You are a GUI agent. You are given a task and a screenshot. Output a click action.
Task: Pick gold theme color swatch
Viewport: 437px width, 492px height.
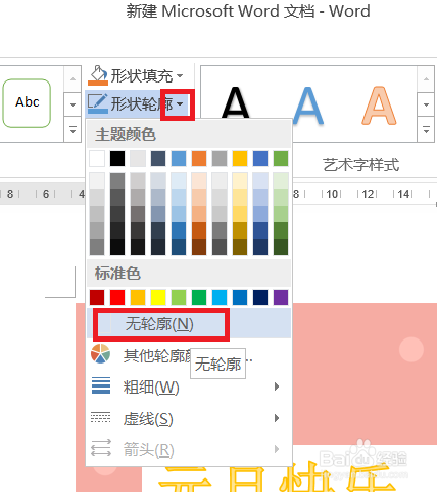(x=240, y=158)
